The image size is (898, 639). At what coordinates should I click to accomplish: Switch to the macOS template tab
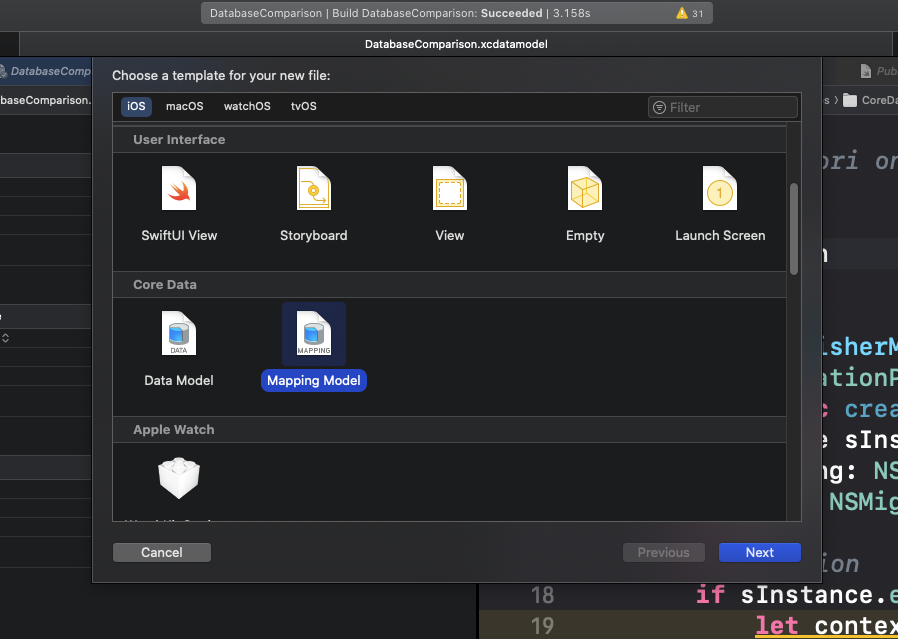[x=184, y=106]
